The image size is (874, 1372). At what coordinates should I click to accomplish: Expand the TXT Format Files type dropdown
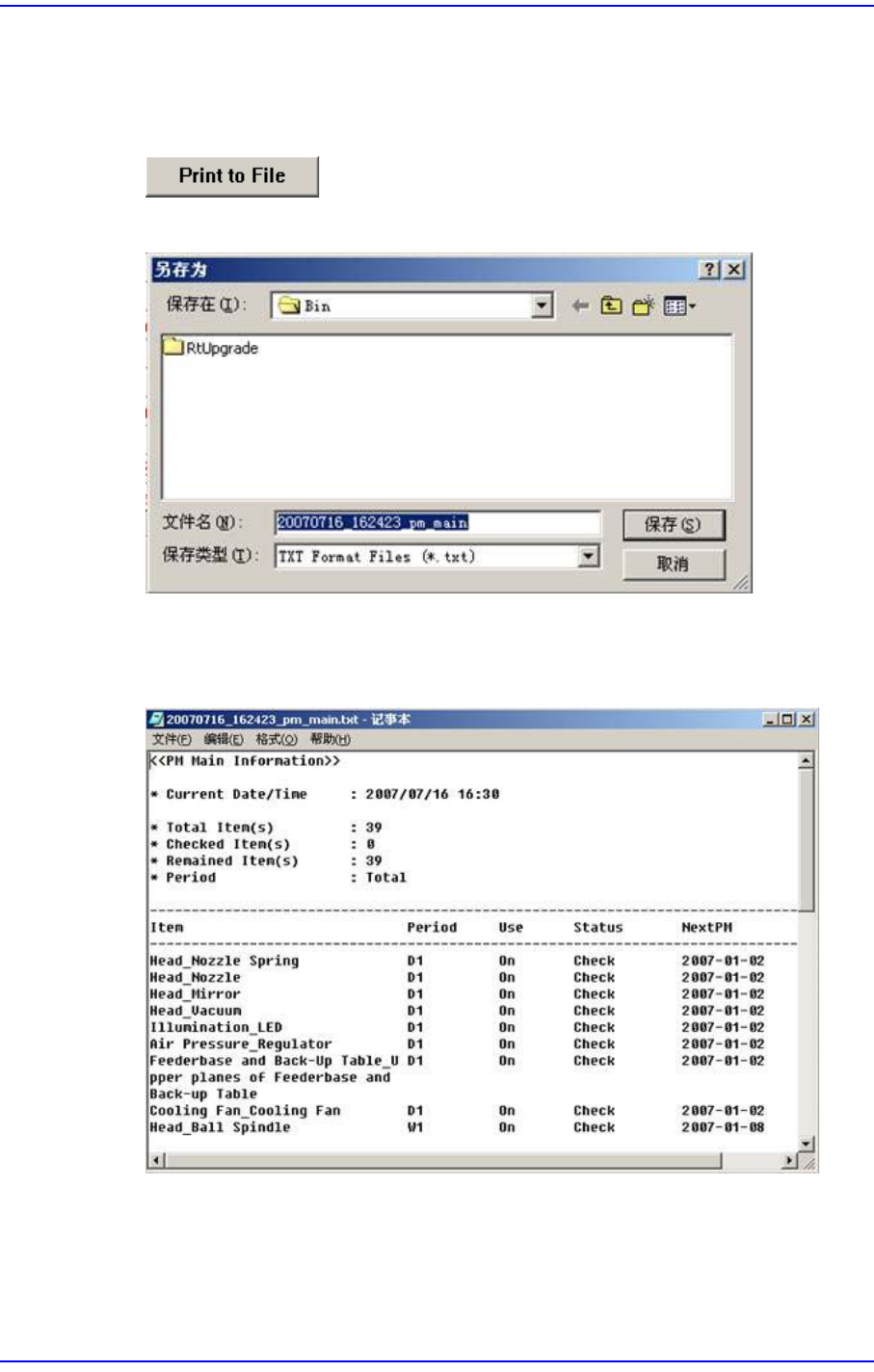(589, 556)
